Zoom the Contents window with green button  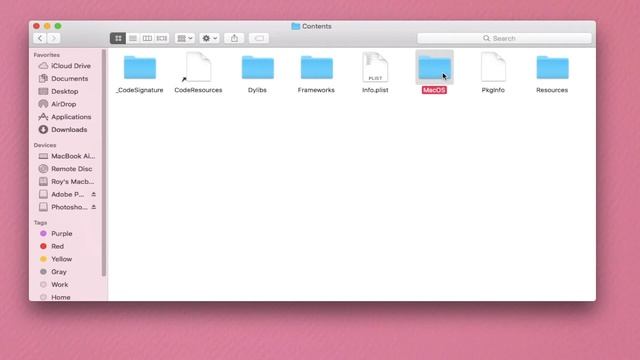[x=58, y=26]
